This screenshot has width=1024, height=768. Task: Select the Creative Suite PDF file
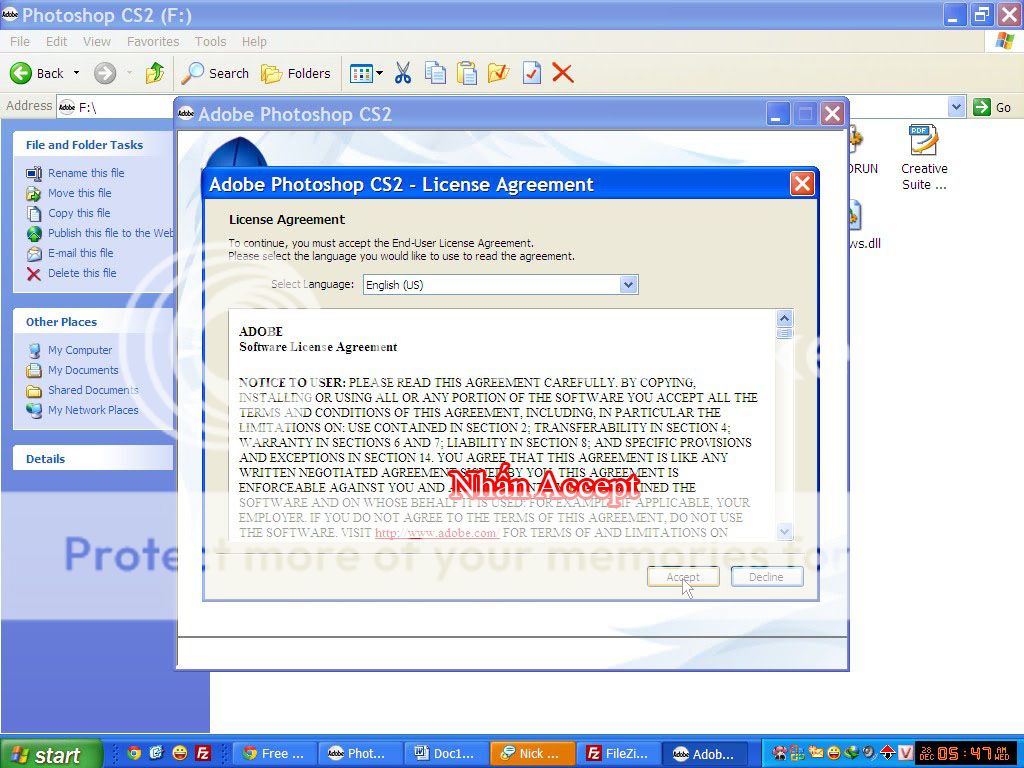pyautogui.click(x=923, y=157)
